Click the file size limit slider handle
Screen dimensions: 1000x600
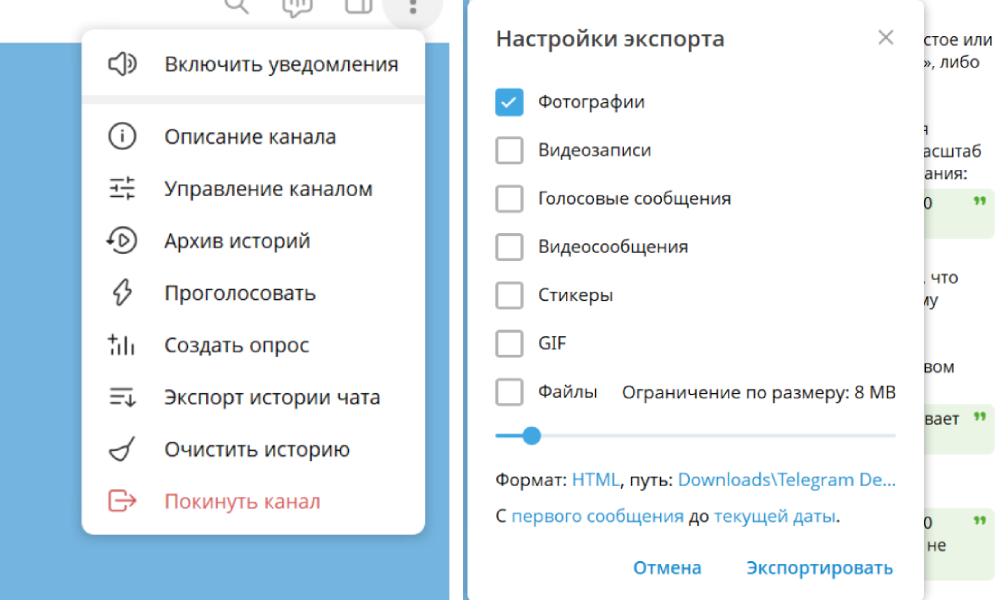pyautogui.click(x=532, y=435)
